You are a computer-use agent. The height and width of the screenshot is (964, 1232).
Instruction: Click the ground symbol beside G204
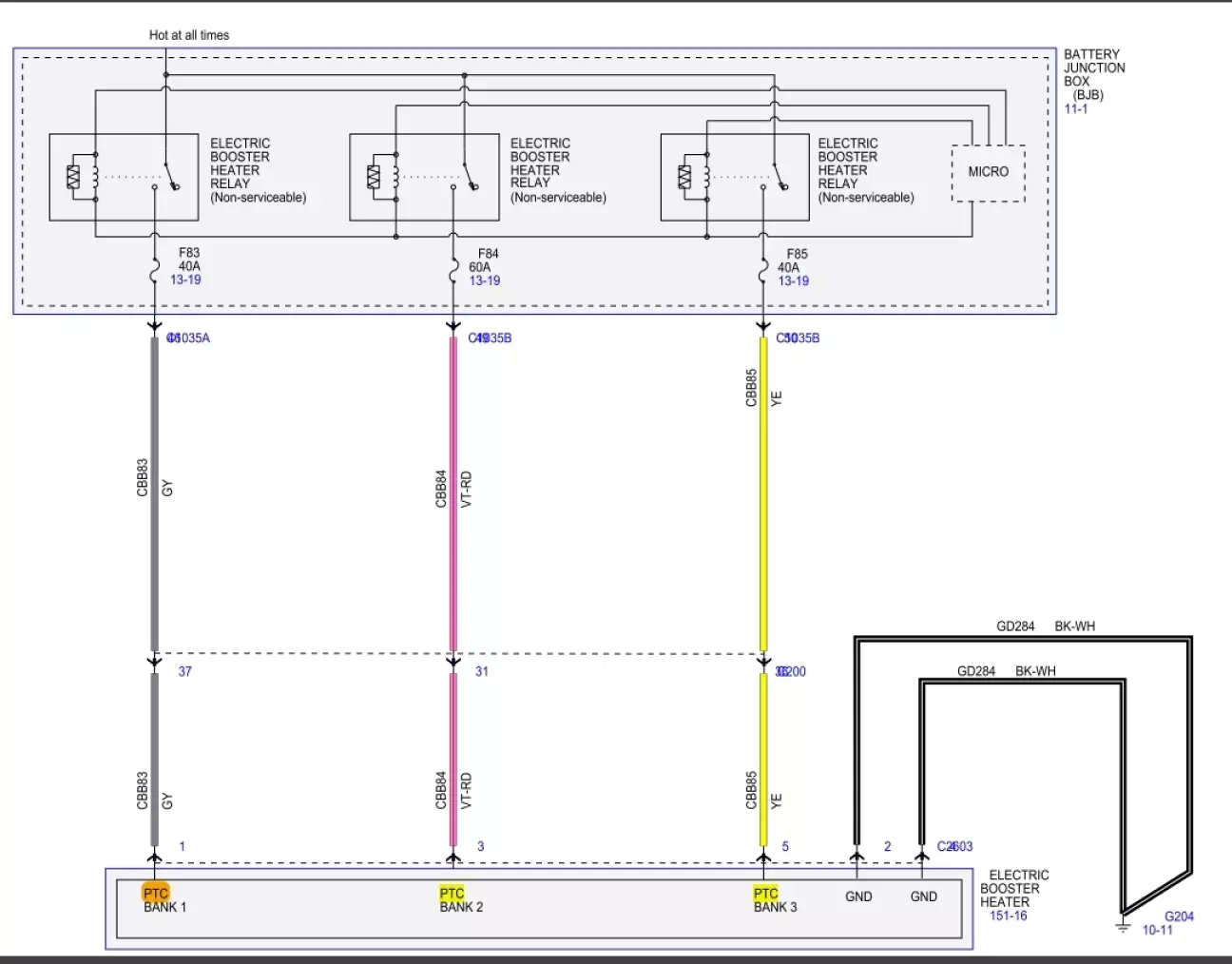(x=1124, y=924)
